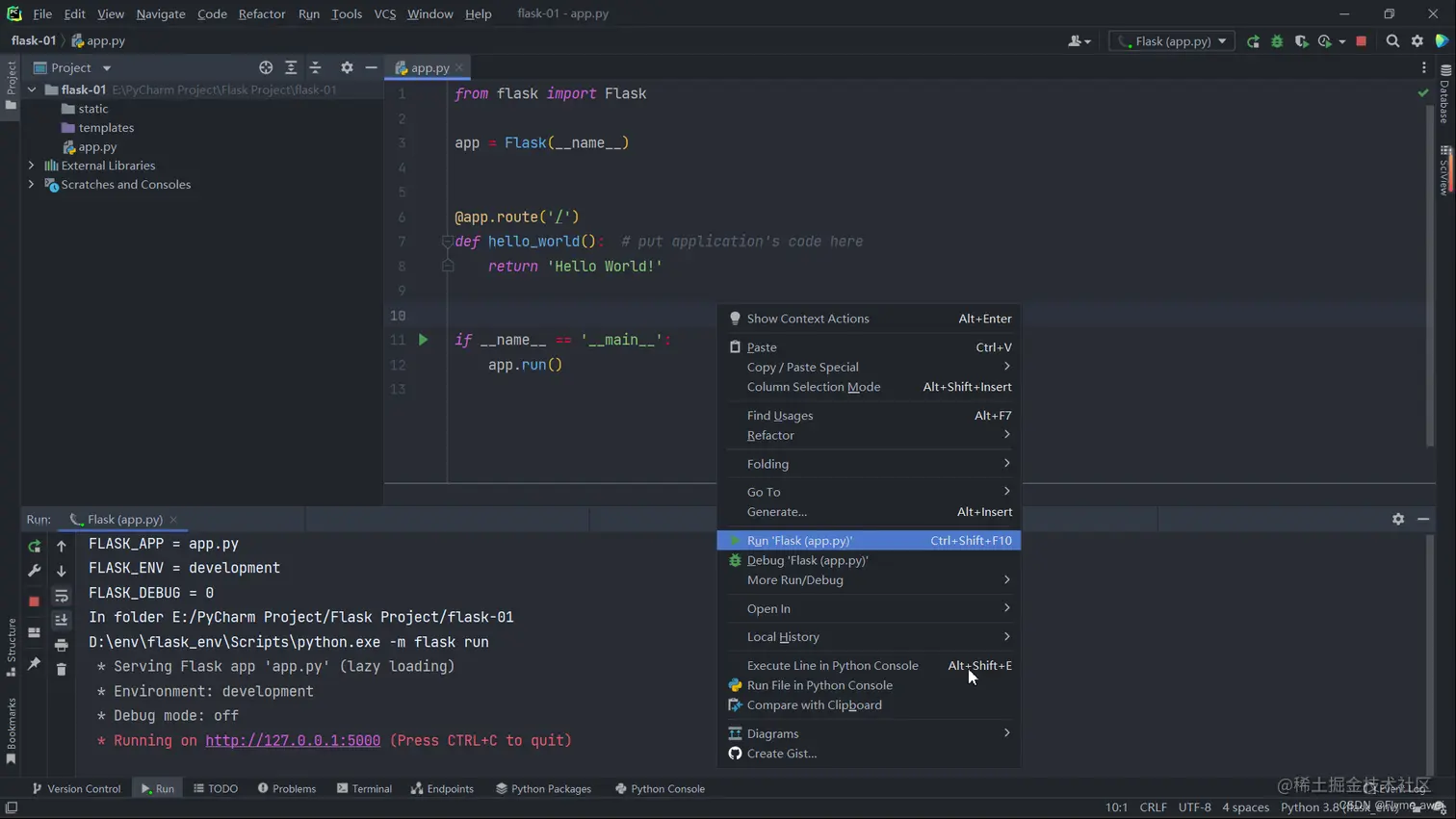Click the print icon in Run console
Screen dimensions: 1456x819
click(62, 645)
